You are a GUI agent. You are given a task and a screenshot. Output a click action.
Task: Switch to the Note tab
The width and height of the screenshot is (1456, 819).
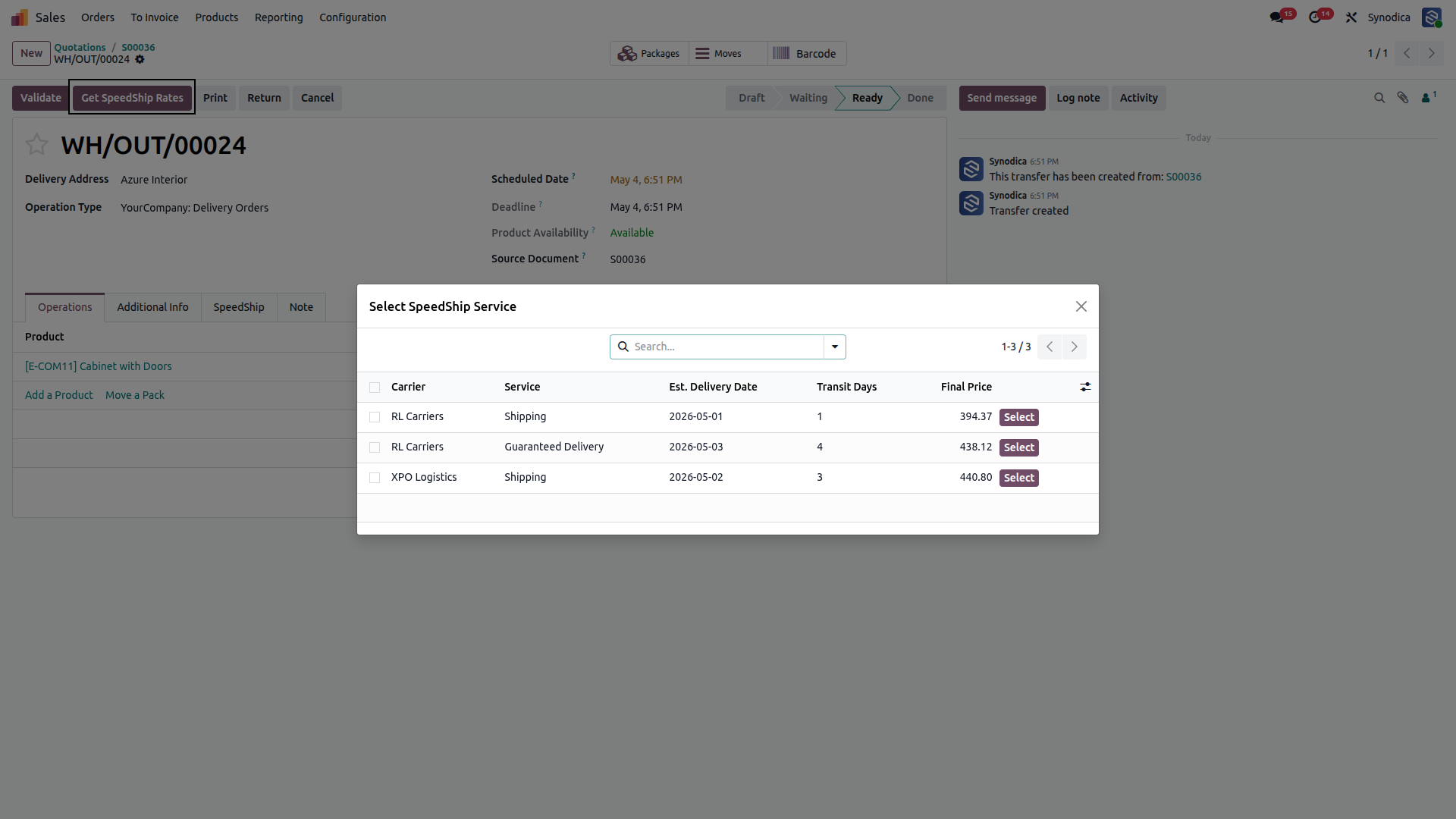tap(301, 307)
